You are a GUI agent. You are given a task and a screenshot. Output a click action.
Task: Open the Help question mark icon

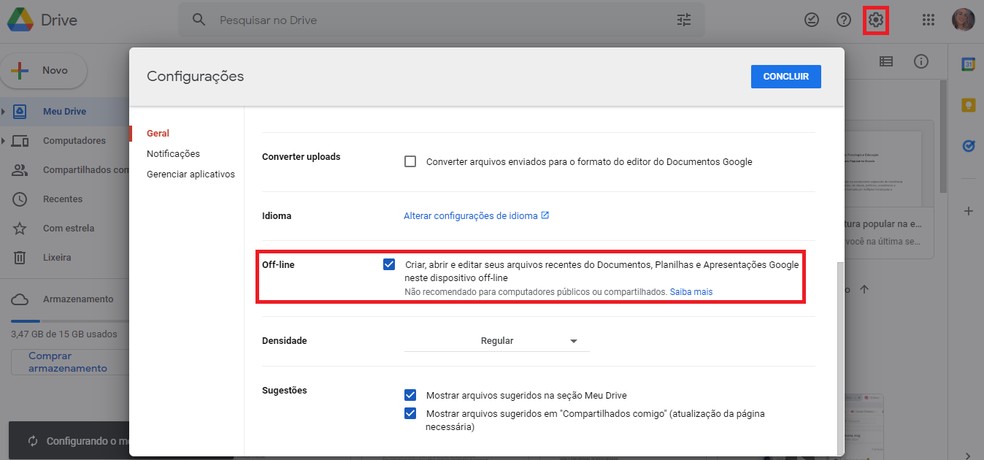pyautogui.click(x=843, y=20)
